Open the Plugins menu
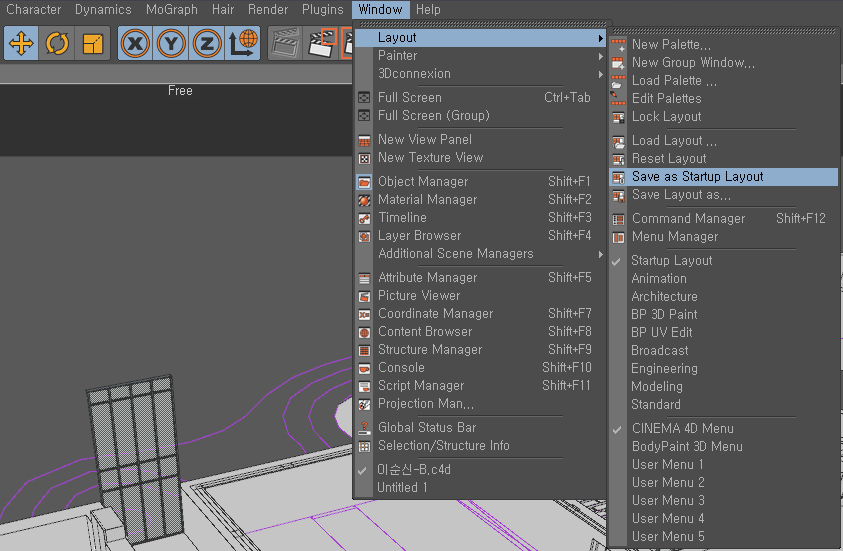This screenshot has height=551, width=843. pos(322,10)
